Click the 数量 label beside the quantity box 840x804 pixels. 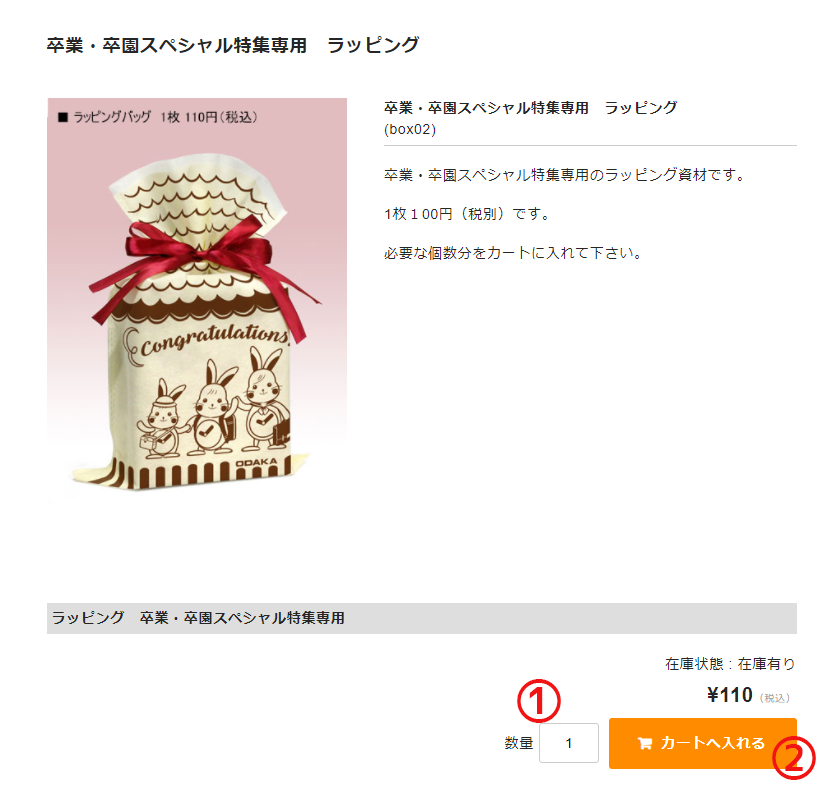(x=519, y=743)
